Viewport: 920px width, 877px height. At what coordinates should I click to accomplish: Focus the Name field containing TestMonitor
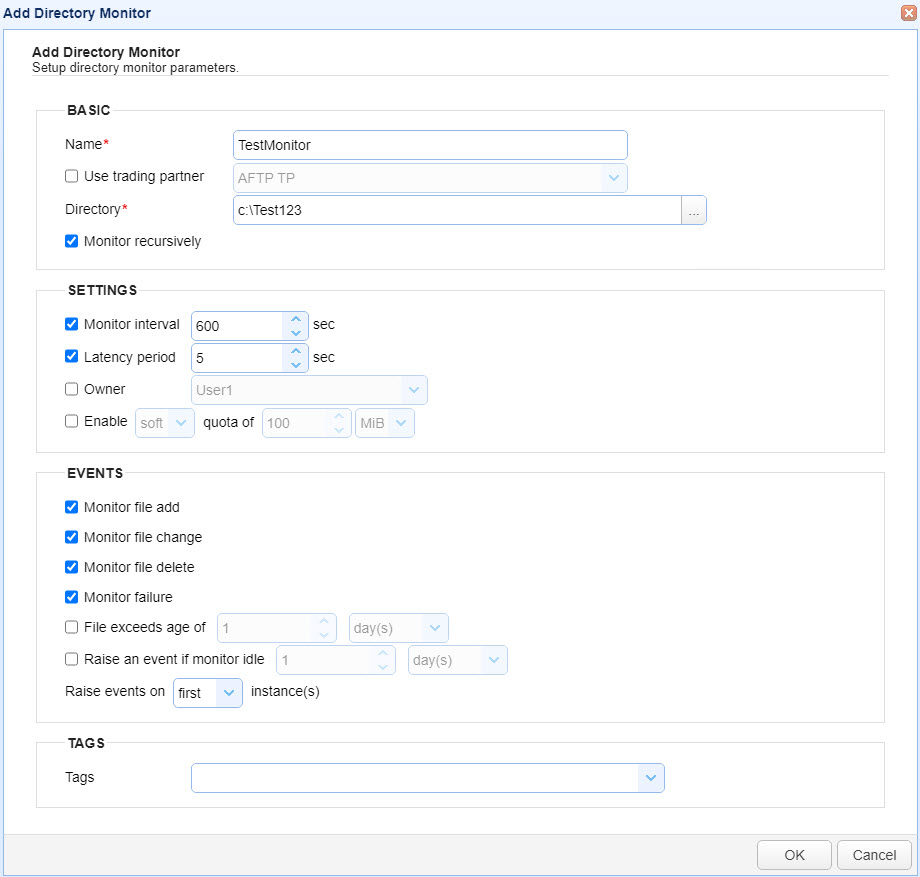click(430, 145)
